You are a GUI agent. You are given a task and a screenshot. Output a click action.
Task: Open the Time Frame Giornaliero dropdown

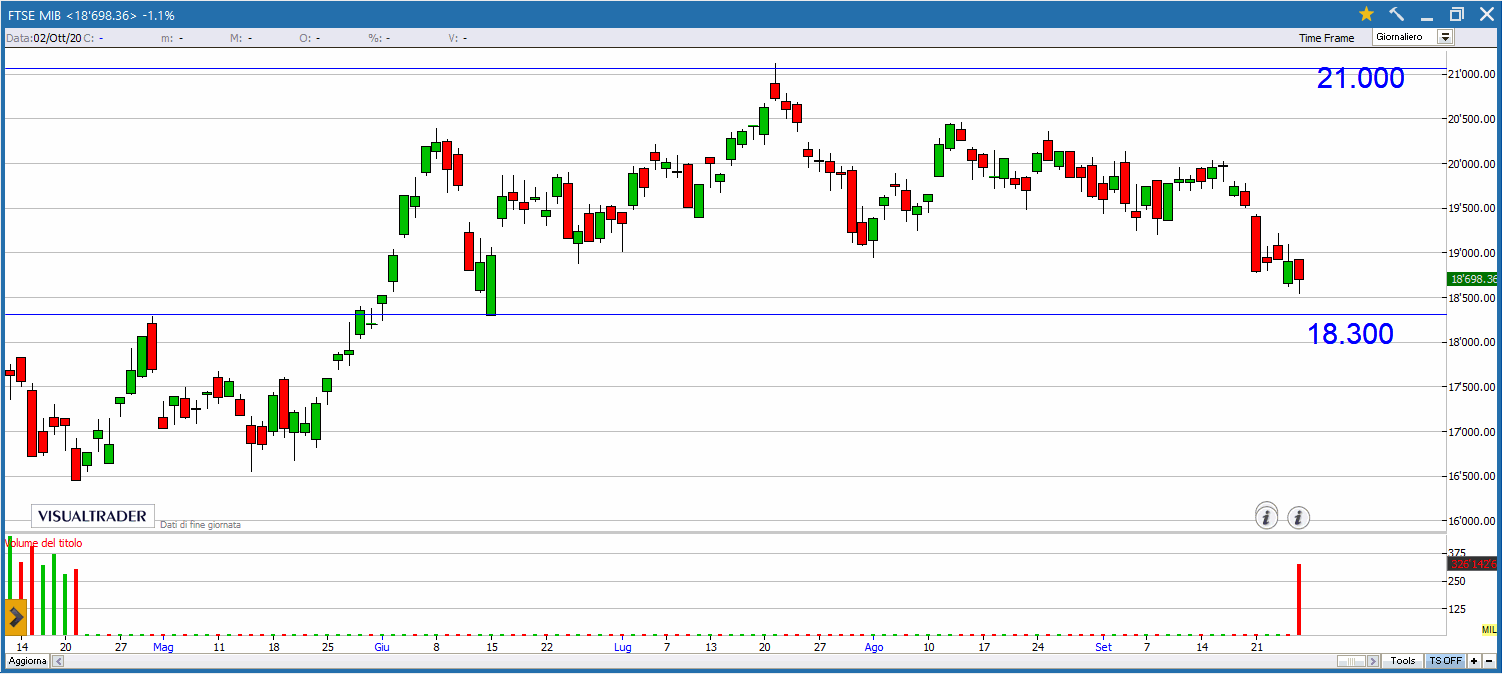(x=1412, y=37)
